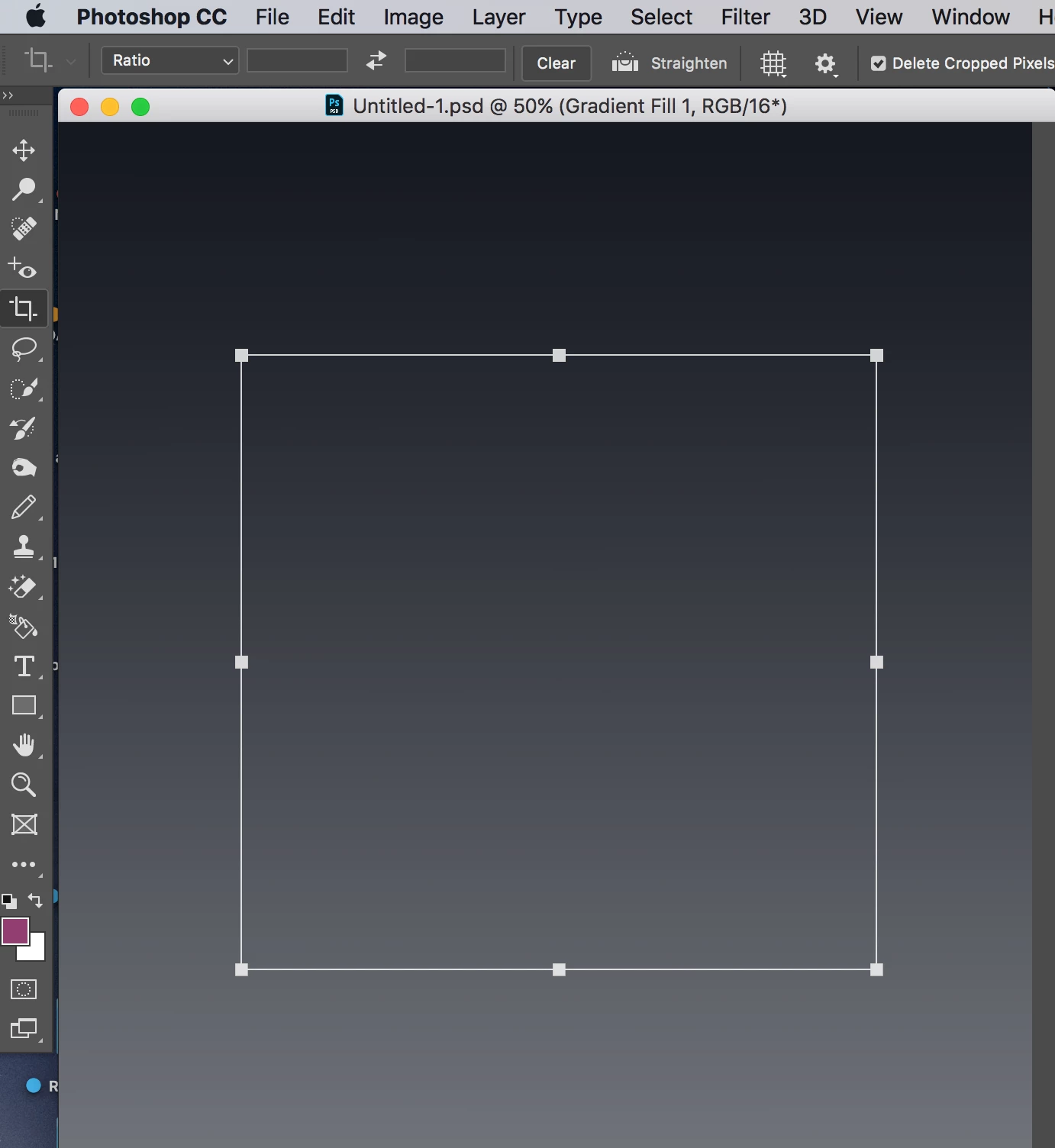Select the Zoom magnifier tool

tap(24, 785)
